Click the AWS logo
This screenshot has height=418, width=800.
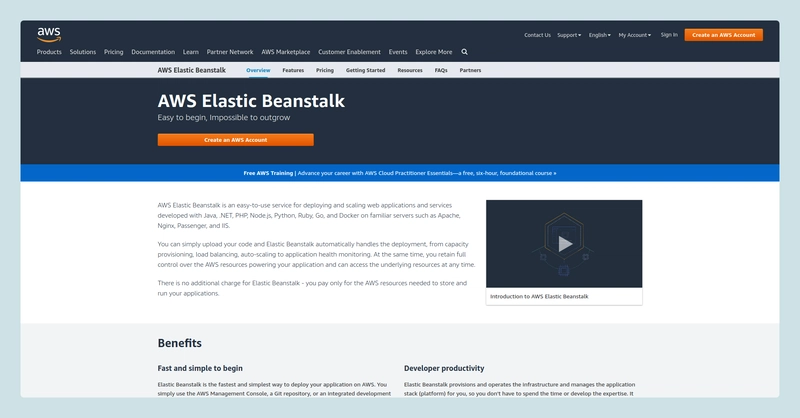pyautogui.click(x=49, y=34)
